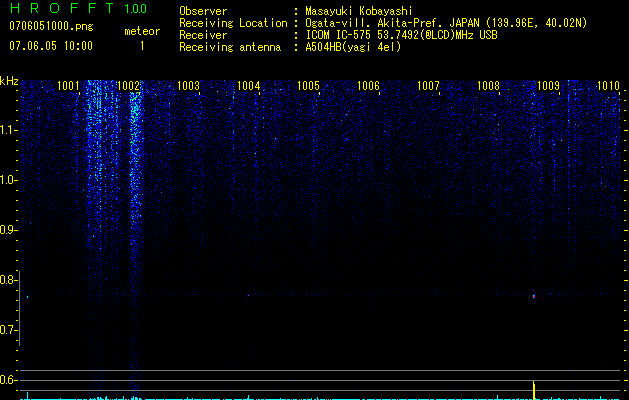Select the ICOM IC-575 receiver description
The height and width of the screenshot is (400, 629).
point(401,35)
